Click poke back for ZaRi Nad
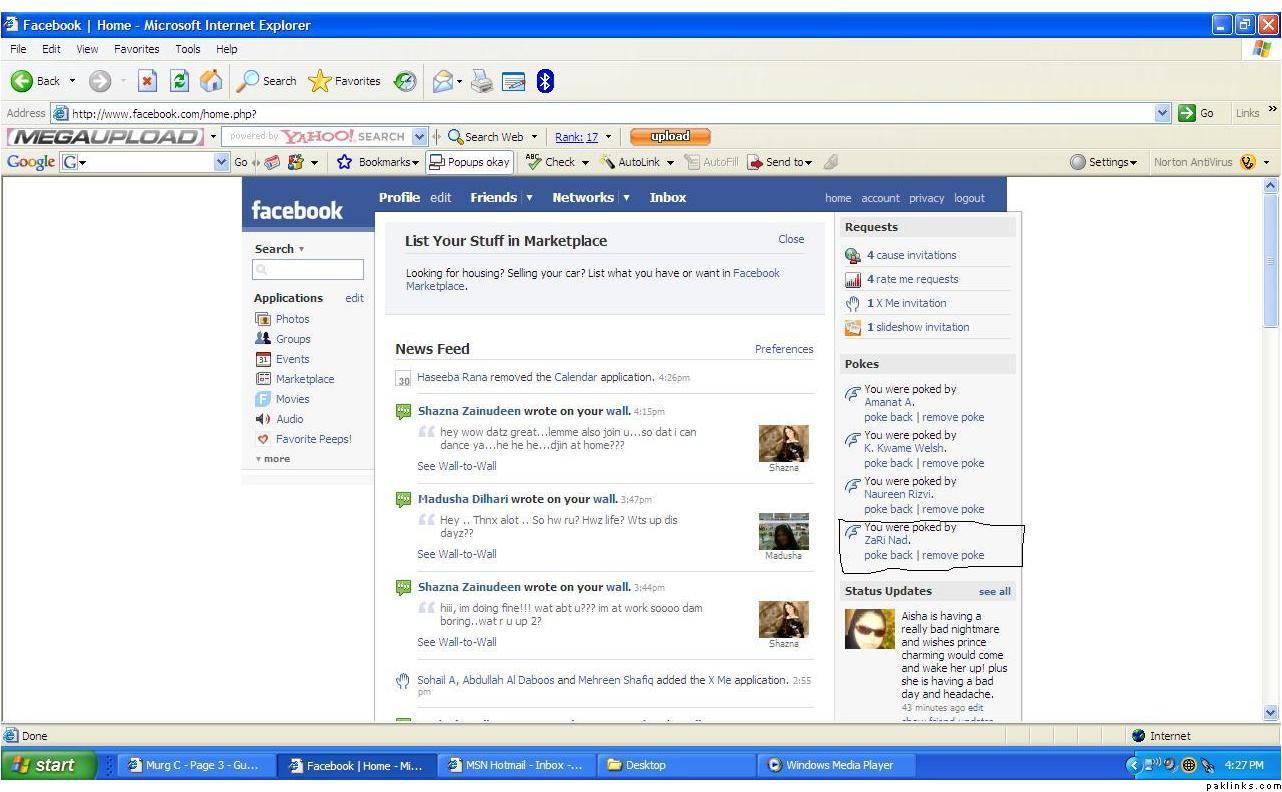This screenshot has height=792, width=1282. pos(888,555)
